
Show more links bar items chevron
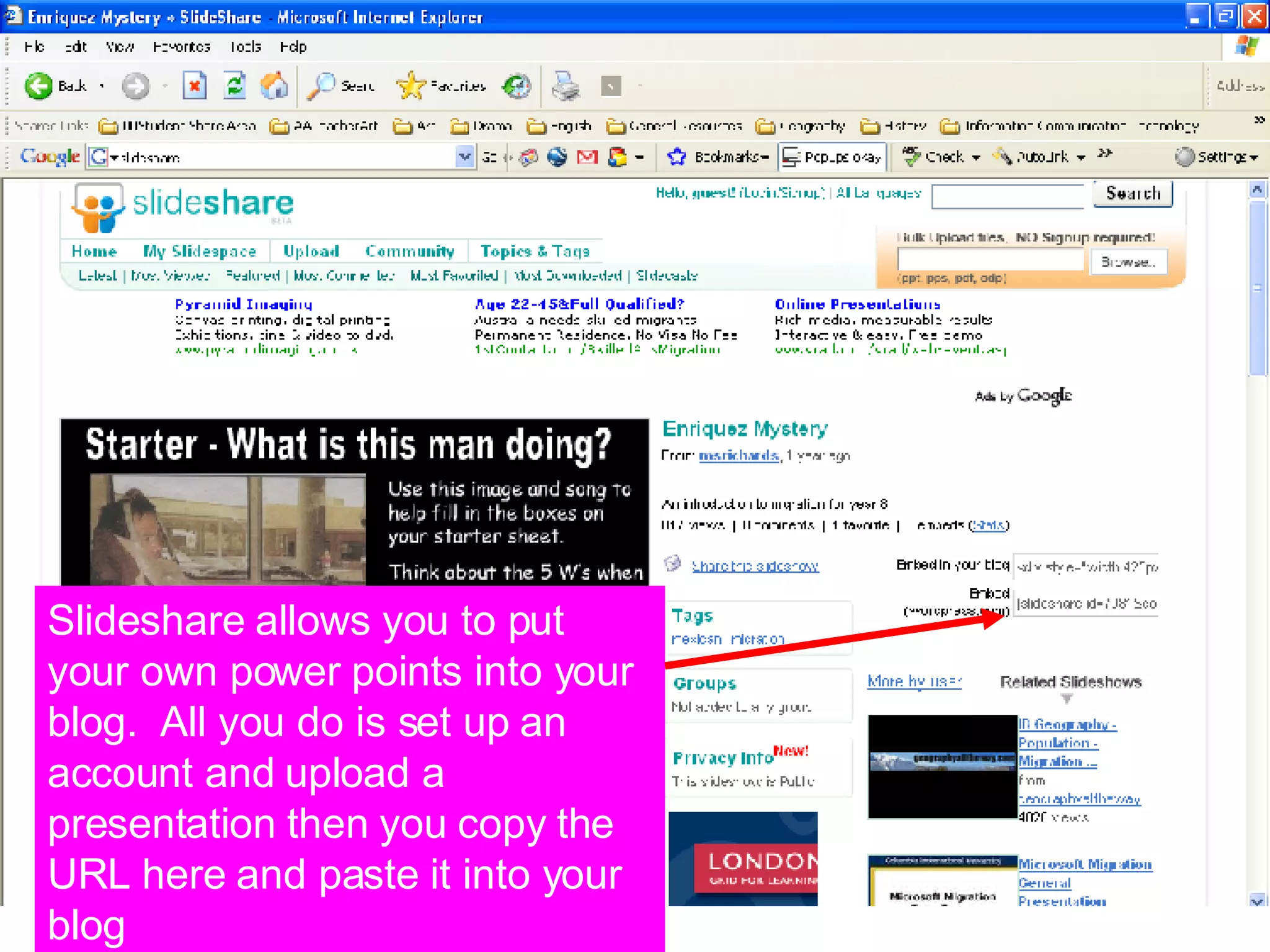pyautogui.click(x=1259, y=120)
